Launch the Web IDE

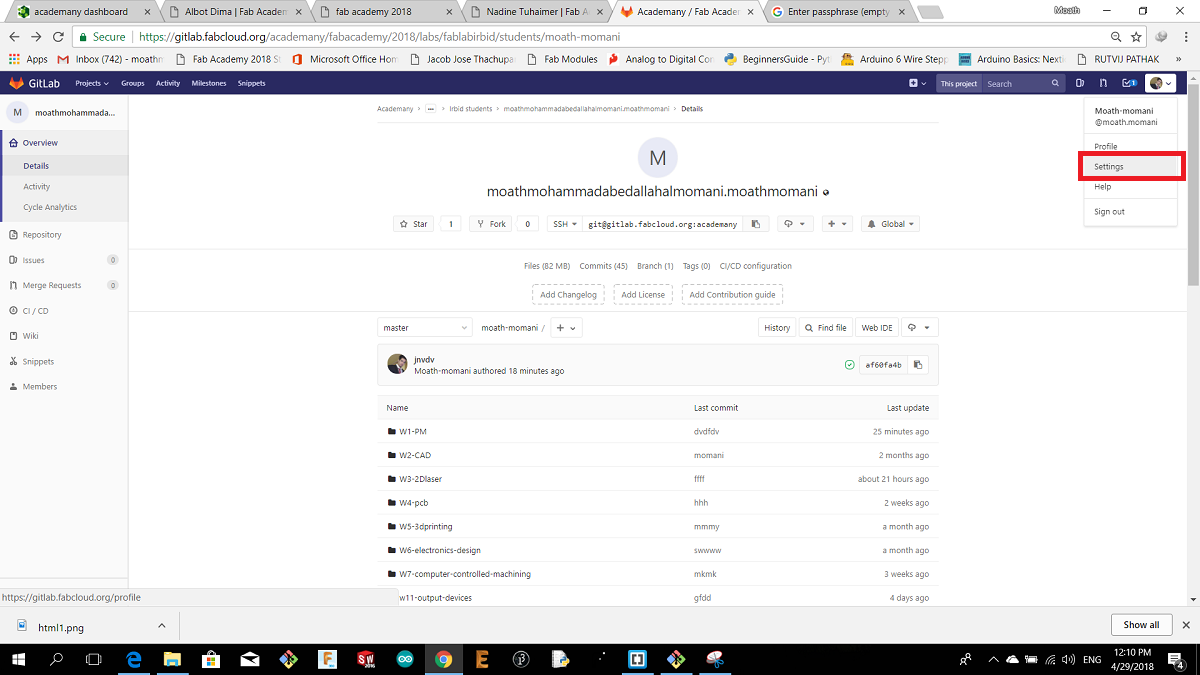[x=877, y=328]
